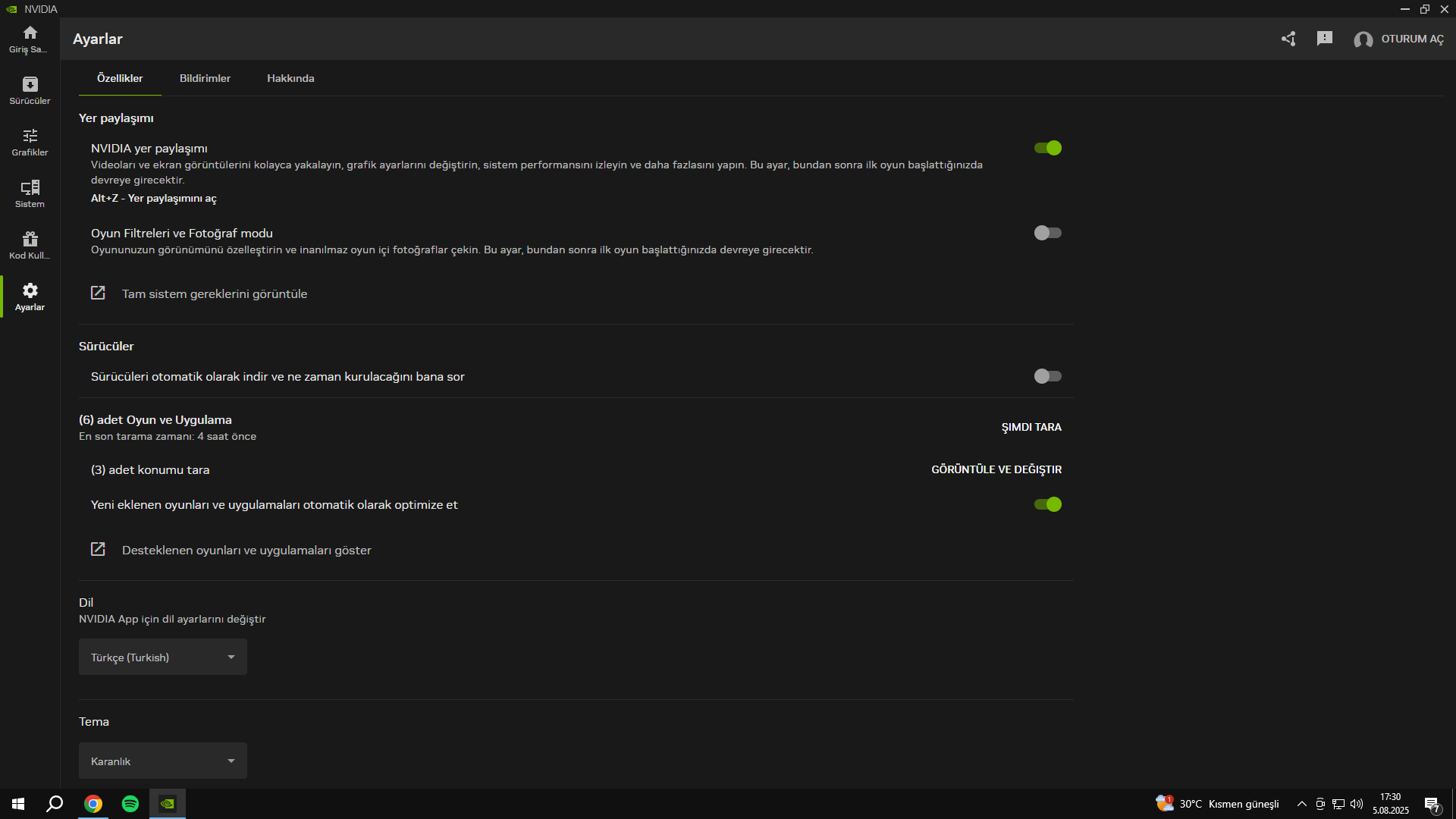
Task: Toggle automatic driver download switch
Action: 1047,376
